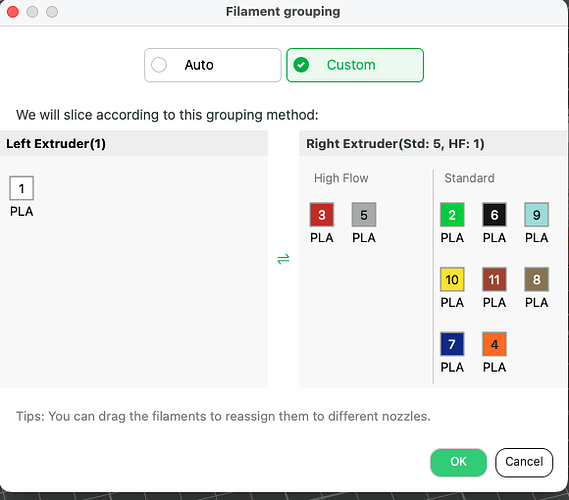This screenshot has height=500, width=569.
Task: Pick light cyan filament 9 swatch
Action: (536, 214)
